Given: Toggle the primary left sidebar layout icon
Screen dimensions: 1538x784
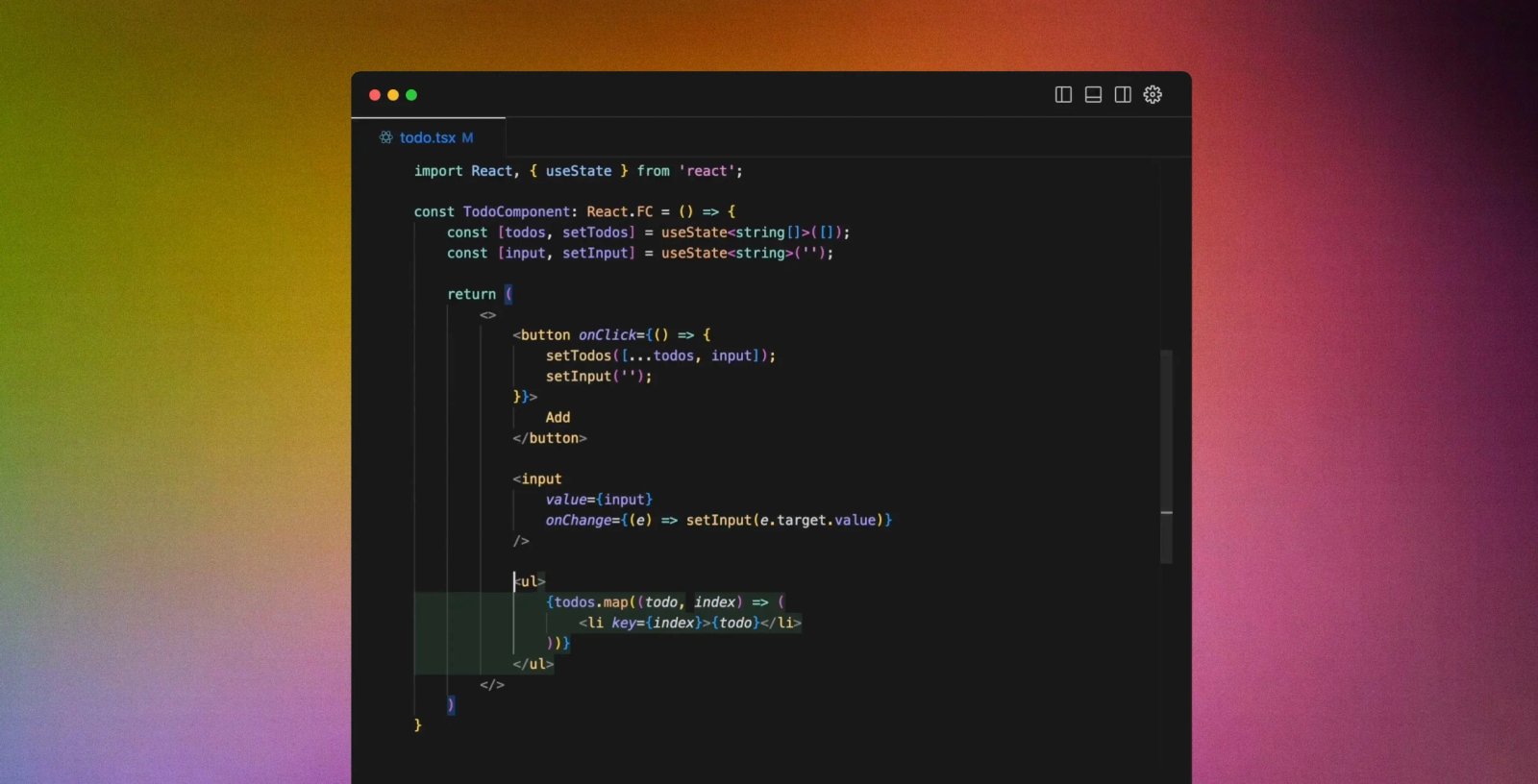Looking at the screenshot, I should pyautogui.click(x=1063, y=94).
